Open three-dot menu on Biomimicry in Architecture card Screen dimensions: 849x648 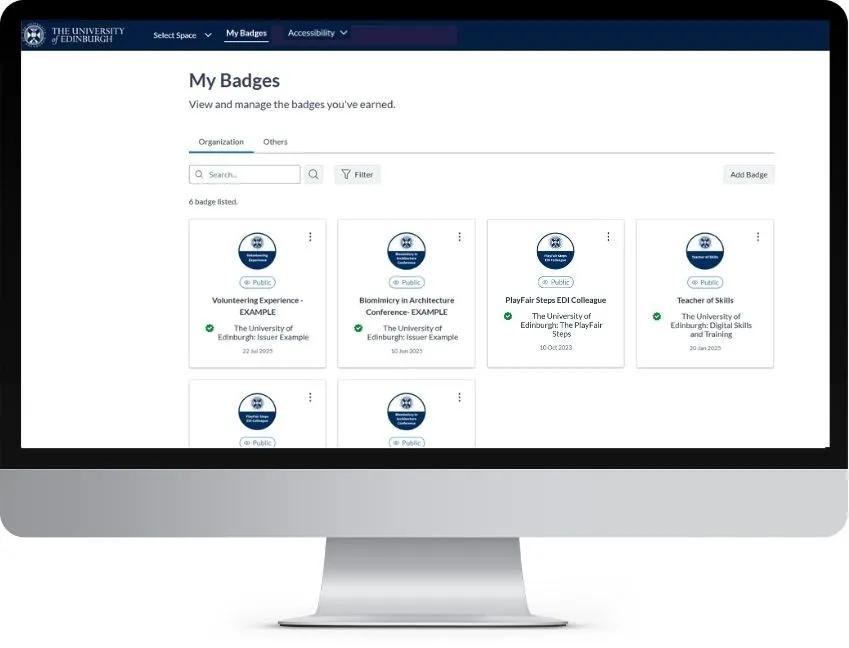459,237
